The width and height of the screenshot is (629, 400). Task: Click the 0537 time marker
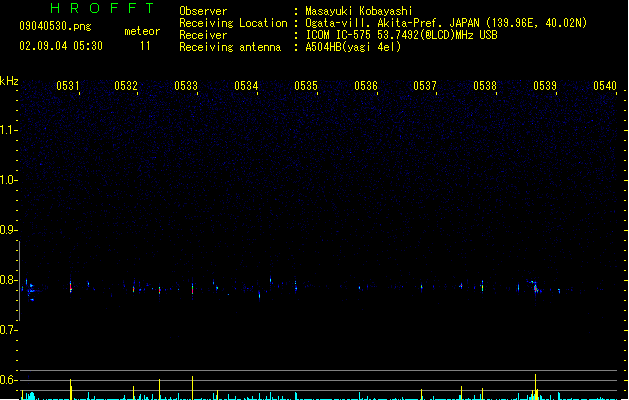(425, 86)
